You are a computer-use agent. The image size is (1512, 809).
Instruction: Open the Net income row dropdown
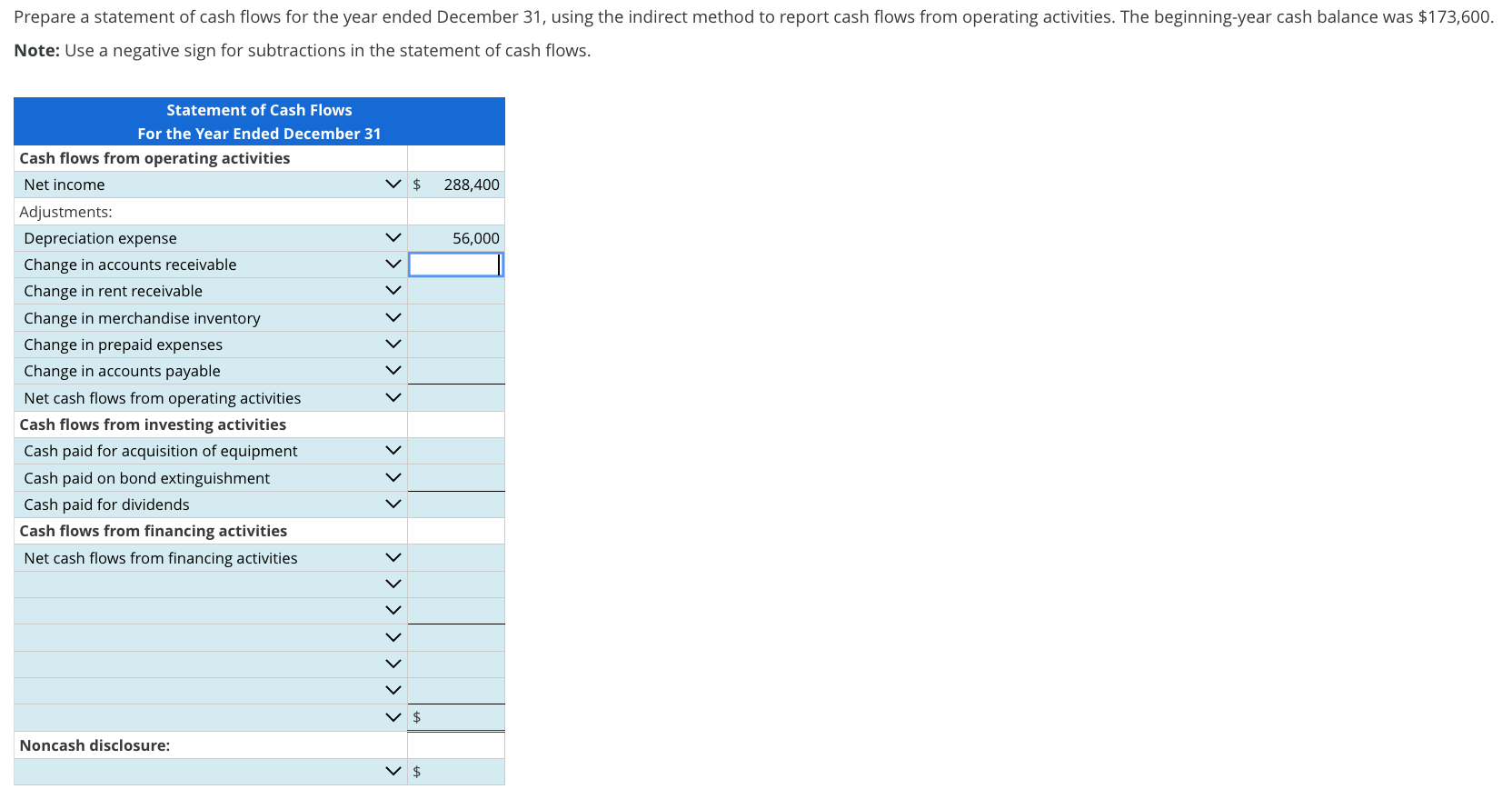coord(393,185)
